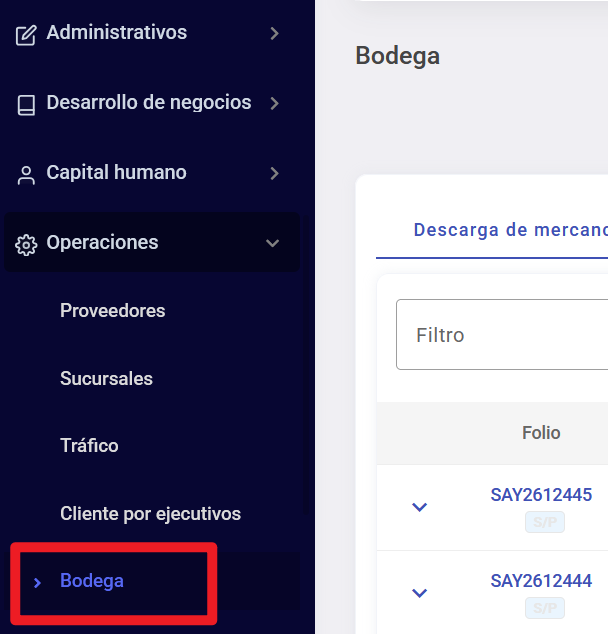The height and width of the screenshot is (634, 608).
Task: Expand Desarrollo de negocios chevron arrow
Action: pos(274,103)
